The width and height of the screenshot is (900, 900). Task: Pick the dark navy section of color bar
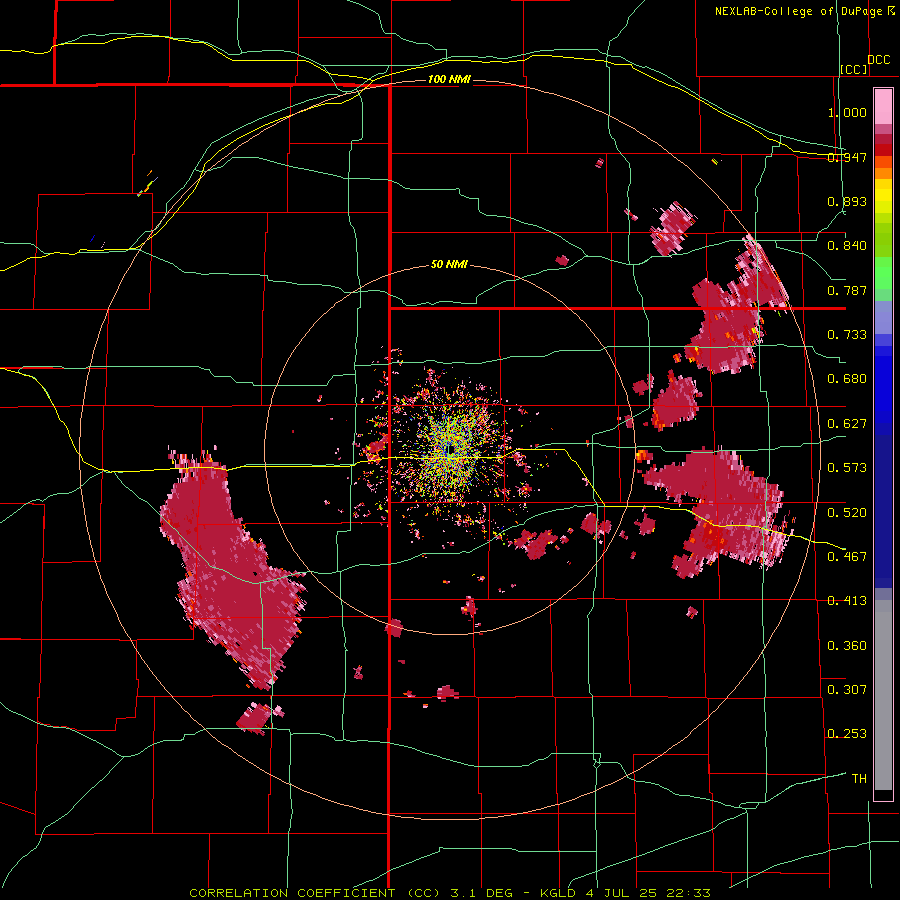[883, 511]
